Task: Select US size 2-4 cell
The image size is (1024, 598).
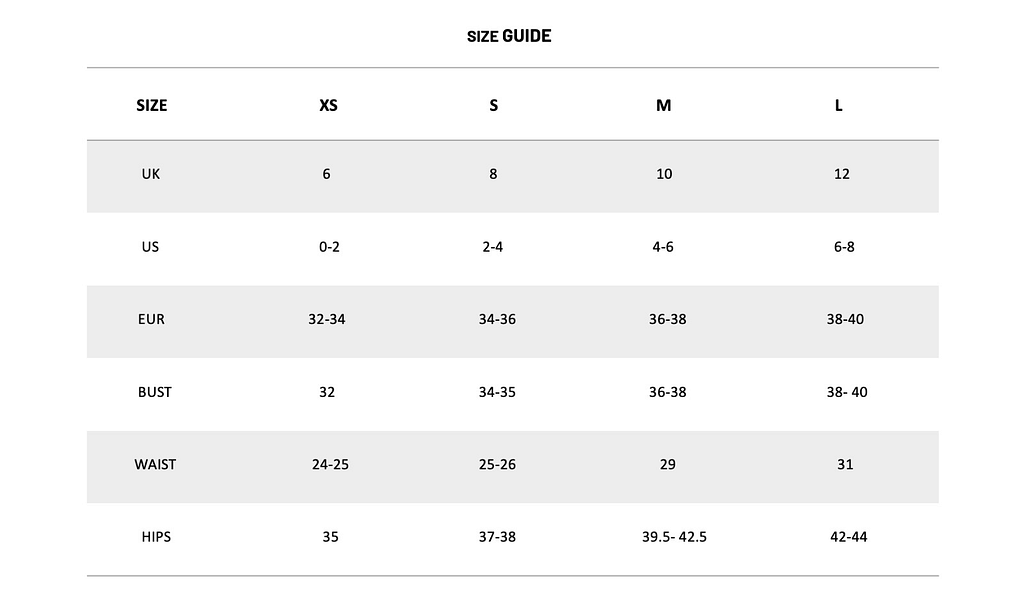Action: coord(493,247)
